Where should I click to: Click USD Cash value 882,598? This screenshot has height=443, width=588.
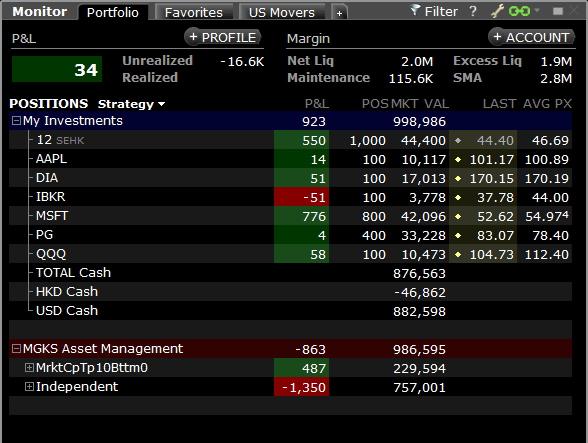419,312
